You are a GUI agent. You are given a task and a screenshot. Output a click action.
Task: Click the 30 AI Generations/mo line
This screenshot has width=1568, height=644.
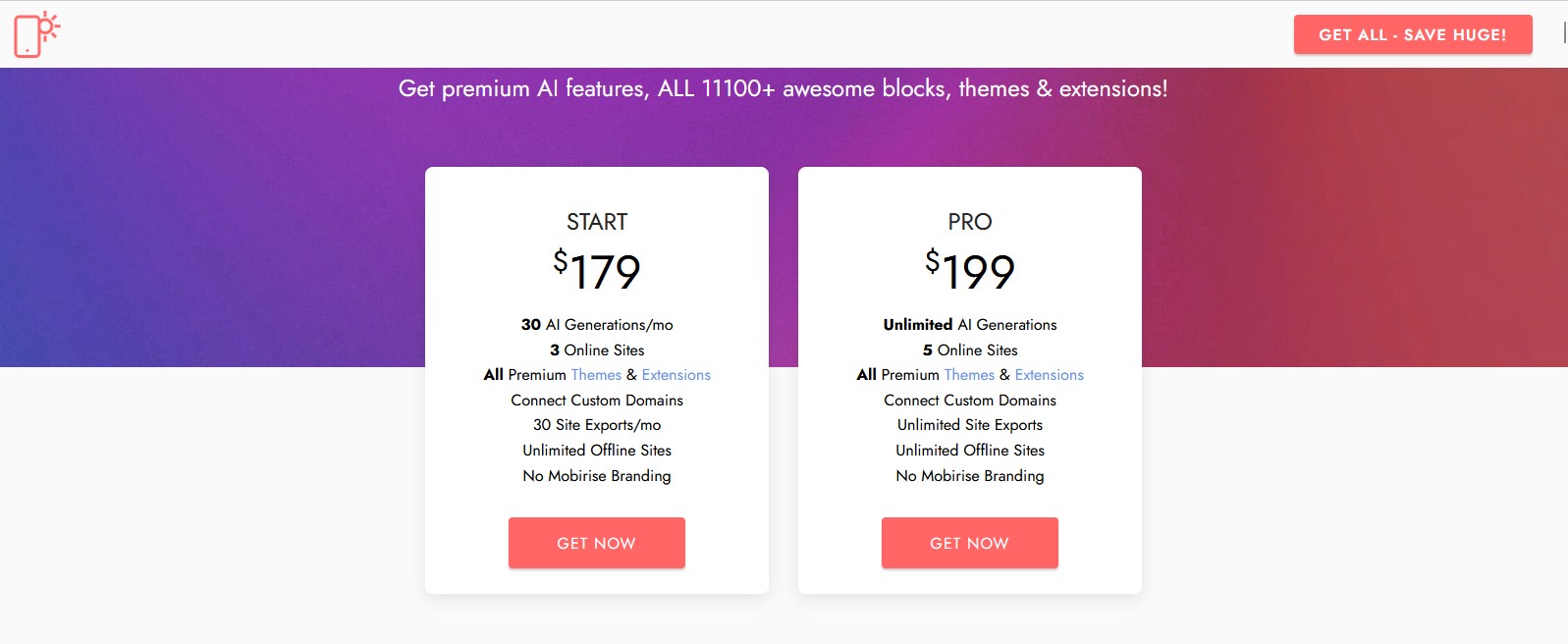click(597, 325)
